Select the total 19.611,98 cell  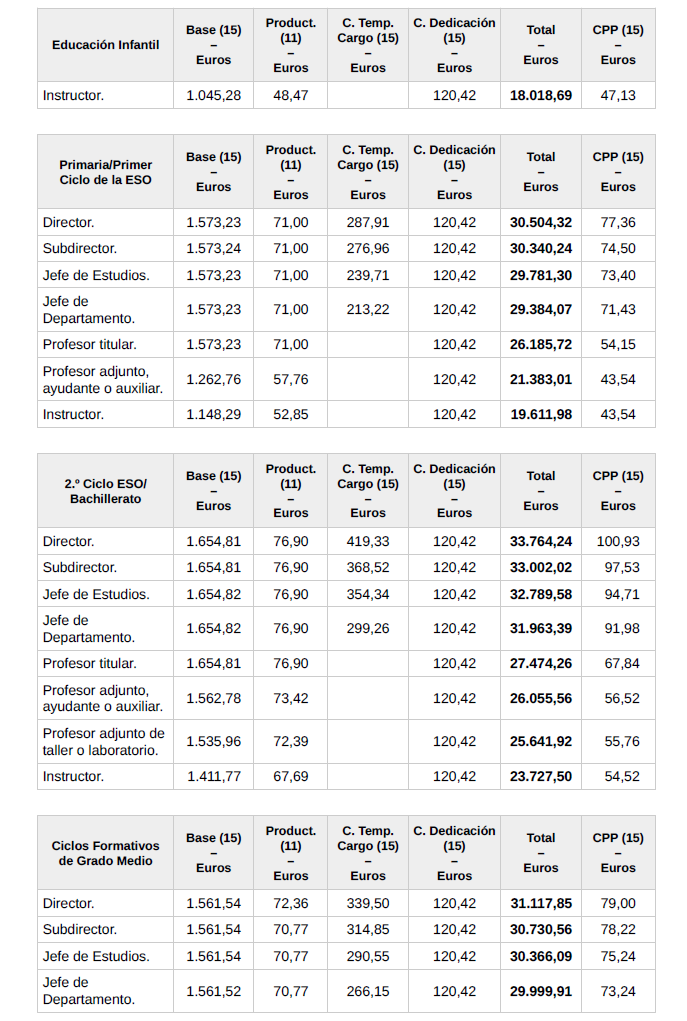click(540, 414)
